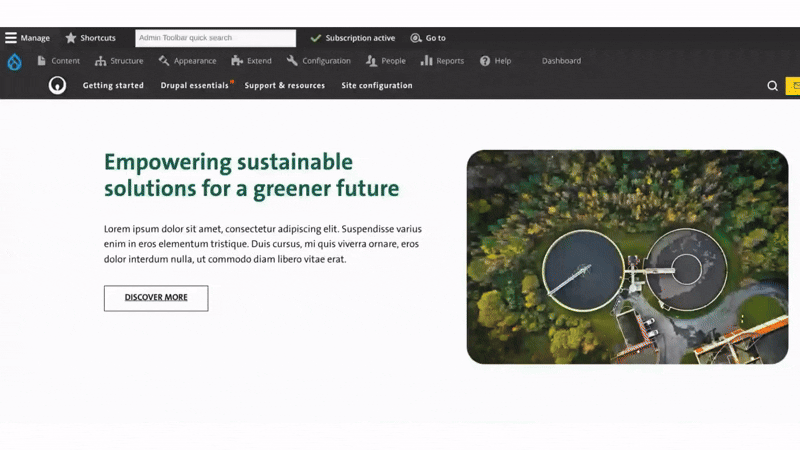Open the Reports admin menu
Image resolution: width=800 pixels, height=450 pixels.
click(x=442, y=61)
